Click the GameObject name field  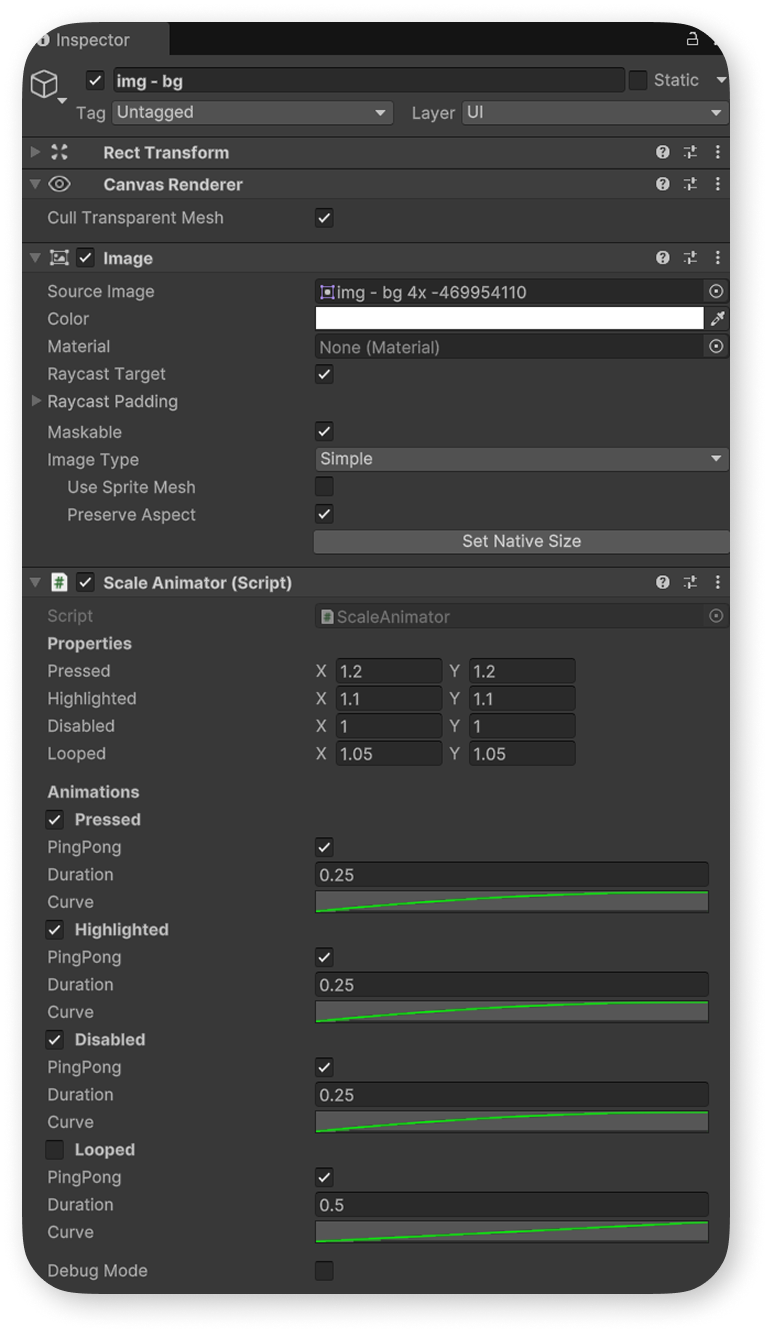pyautogui.click(x=368, y=81)
